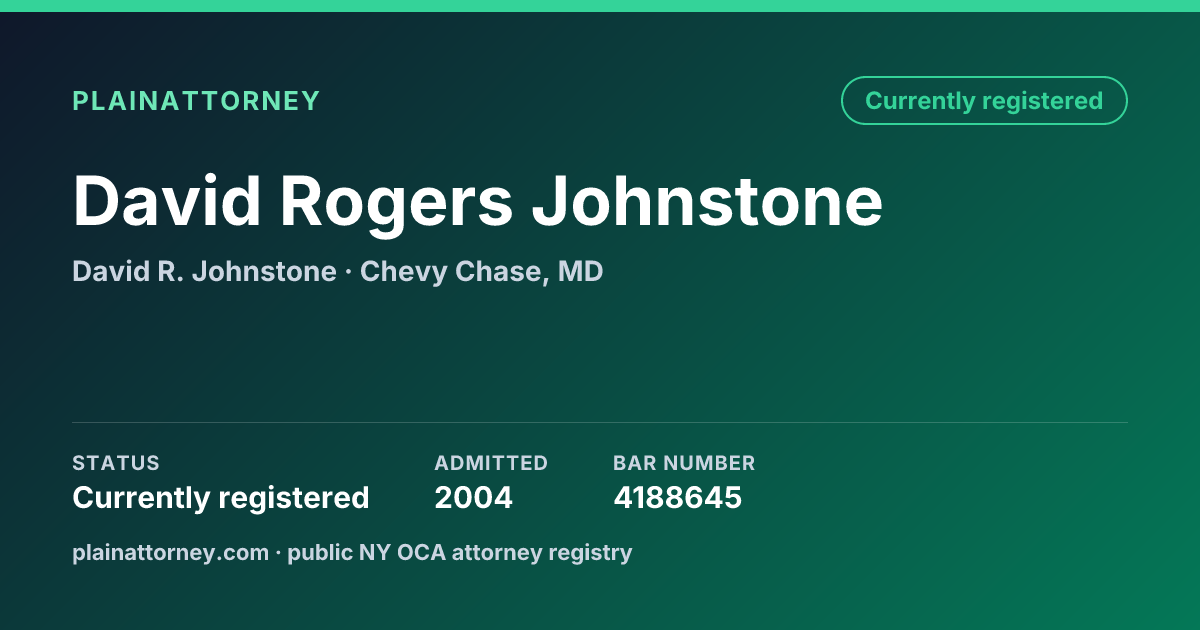Click the ADMITTED field label
This screenshot has width=1200, height=630.
coord(491,463)
